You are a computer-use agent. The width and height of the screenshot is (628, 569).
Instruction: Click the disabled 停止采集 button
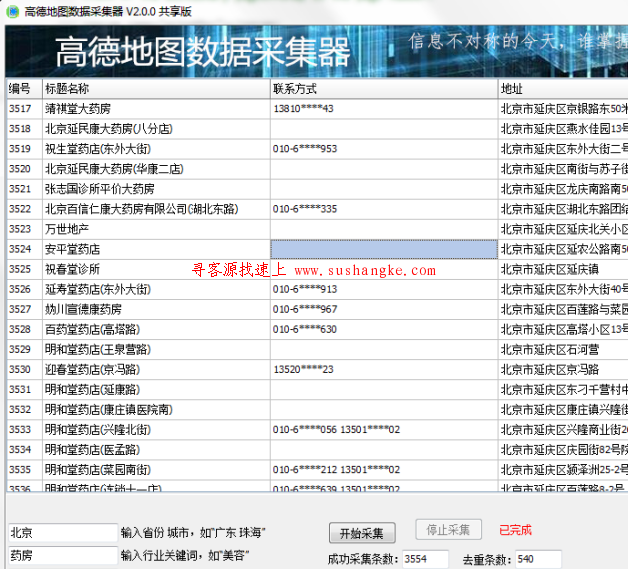448,530
